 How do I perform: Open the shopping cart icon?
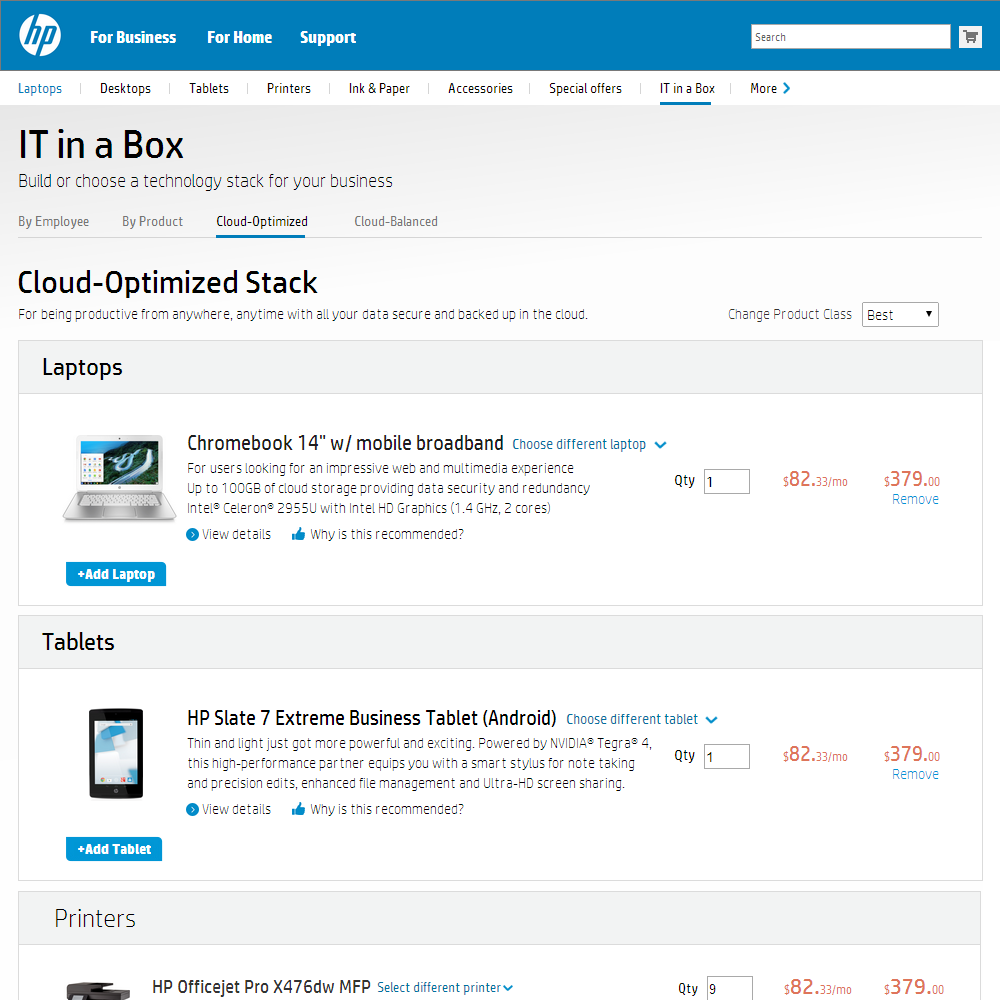coord(969,36)
